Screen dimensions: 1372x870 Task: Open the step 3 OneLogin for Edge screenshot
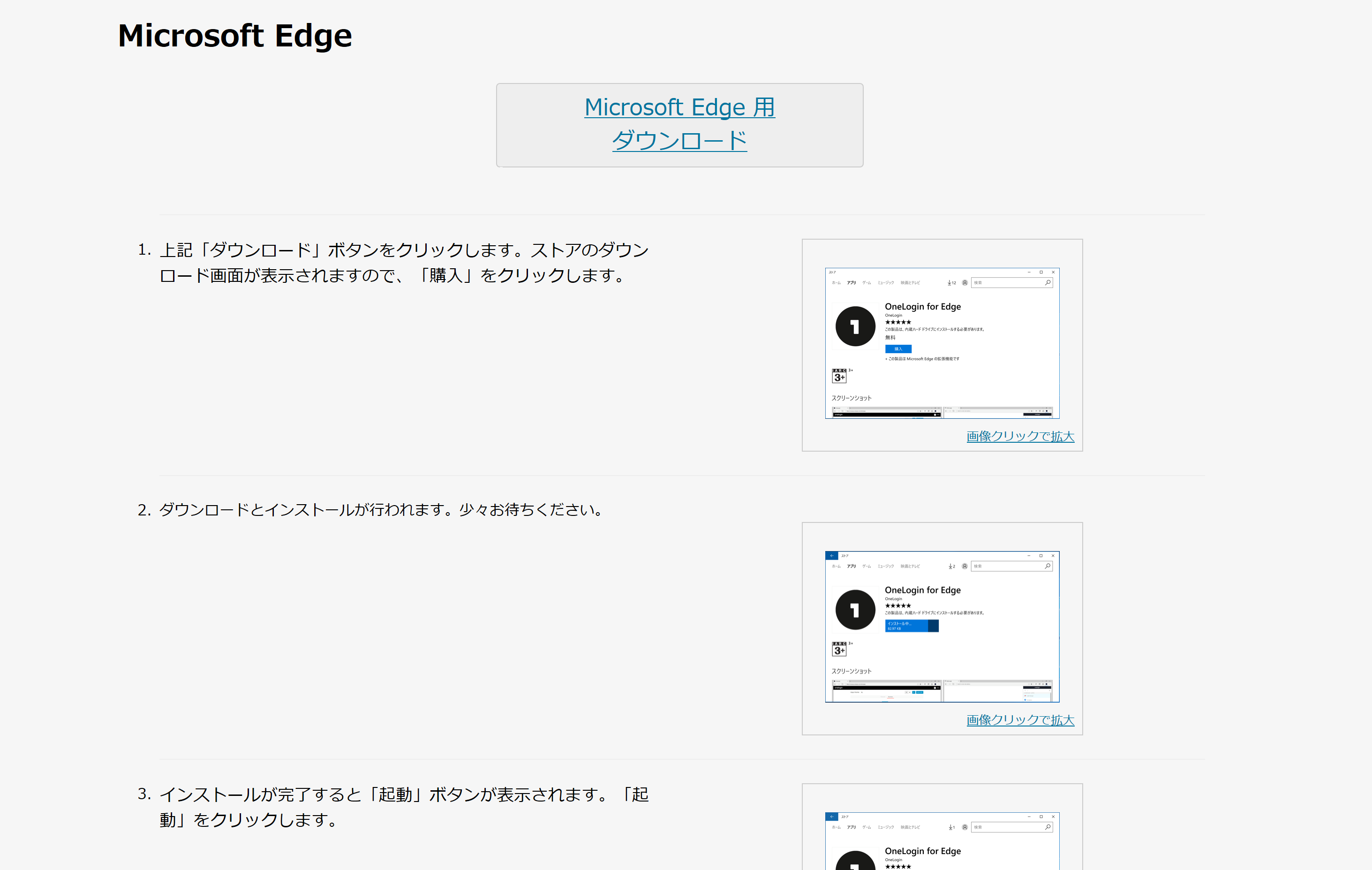click(x=942, y=841)
